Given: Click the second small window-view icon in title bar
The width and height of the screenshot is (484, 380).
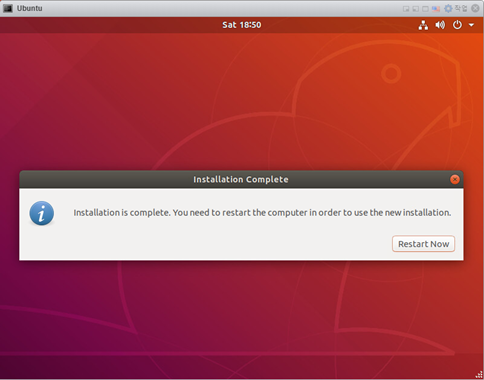Looking at the screenshot, I should point(415,9).
